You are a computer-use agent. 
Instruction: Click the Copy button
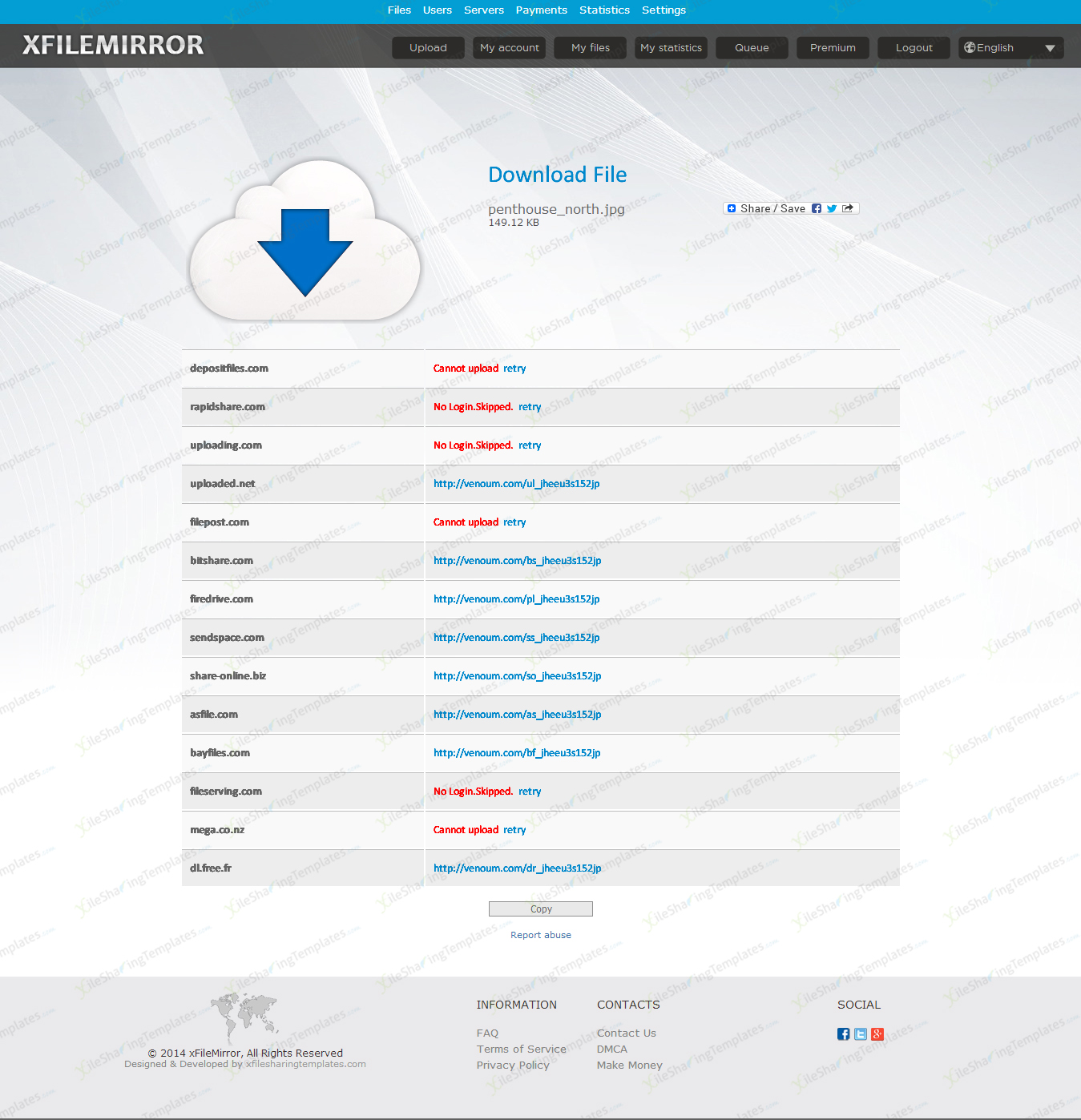[541, 908]
